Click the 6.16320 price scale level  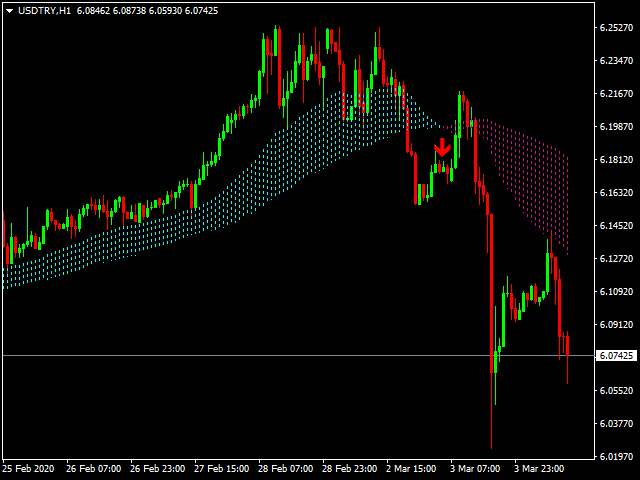tap(616, 193)
